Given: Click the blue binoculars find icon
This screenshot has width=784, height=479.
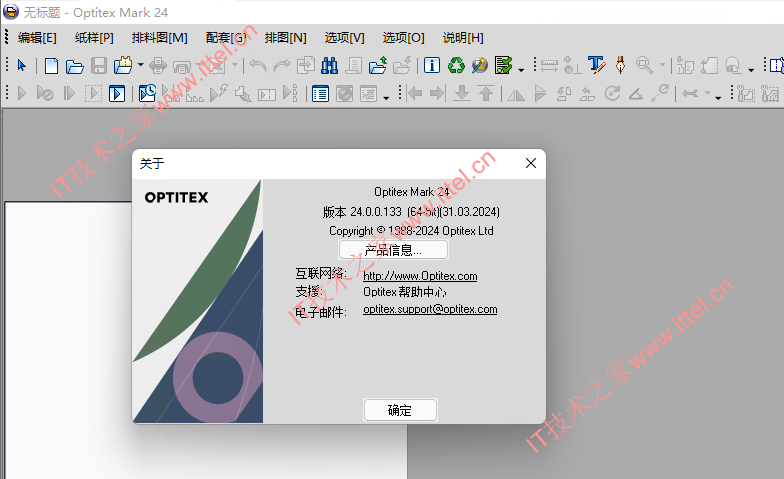Looking at the screenshot, I should pyautogui.click(x=330, y=66).
